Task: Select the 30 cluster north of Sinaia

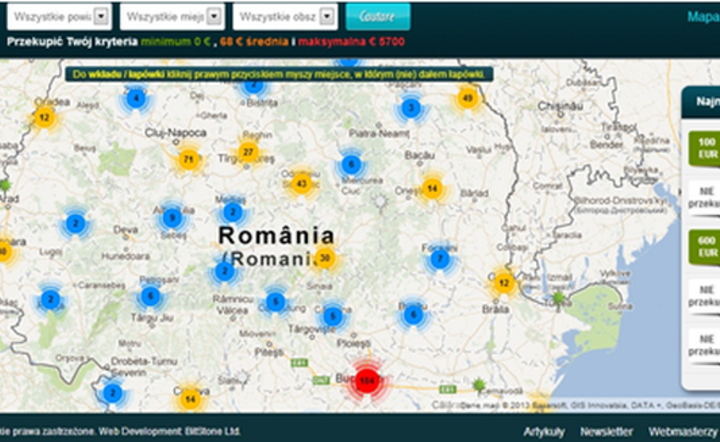Action: [x=325, y=258]
